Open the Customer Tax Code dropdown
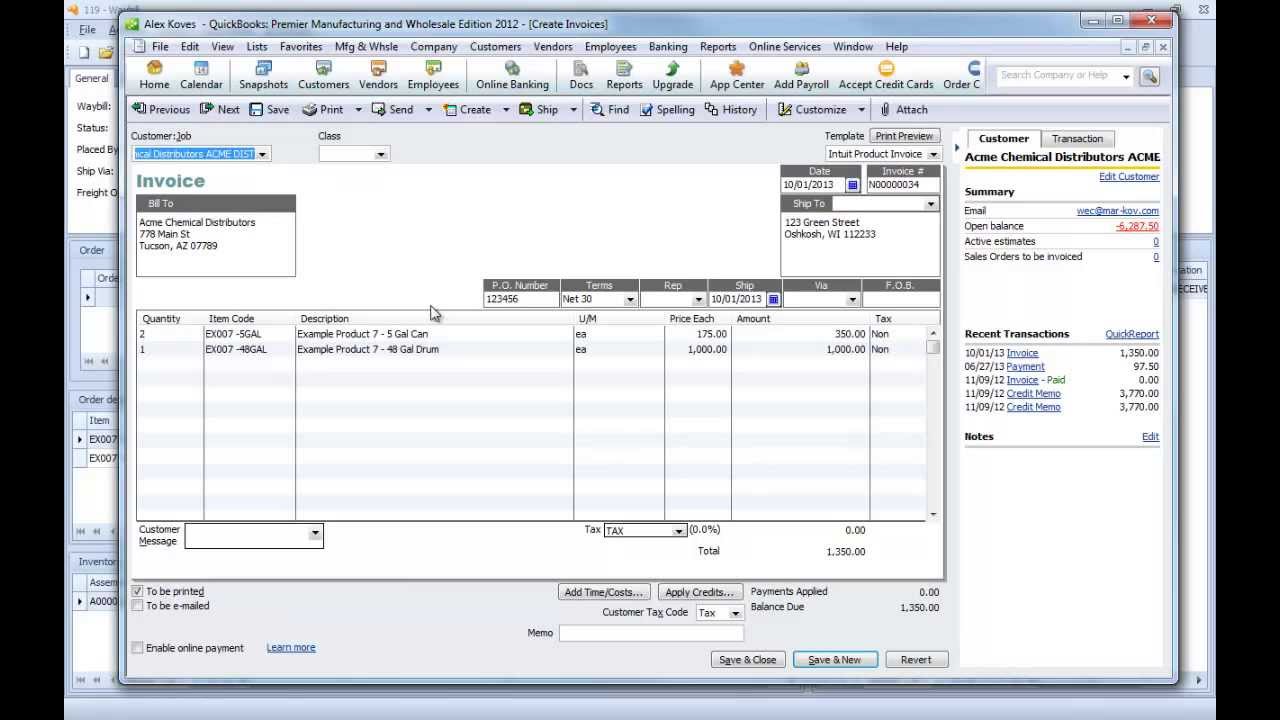The image size is (1280, 720). 735,613
